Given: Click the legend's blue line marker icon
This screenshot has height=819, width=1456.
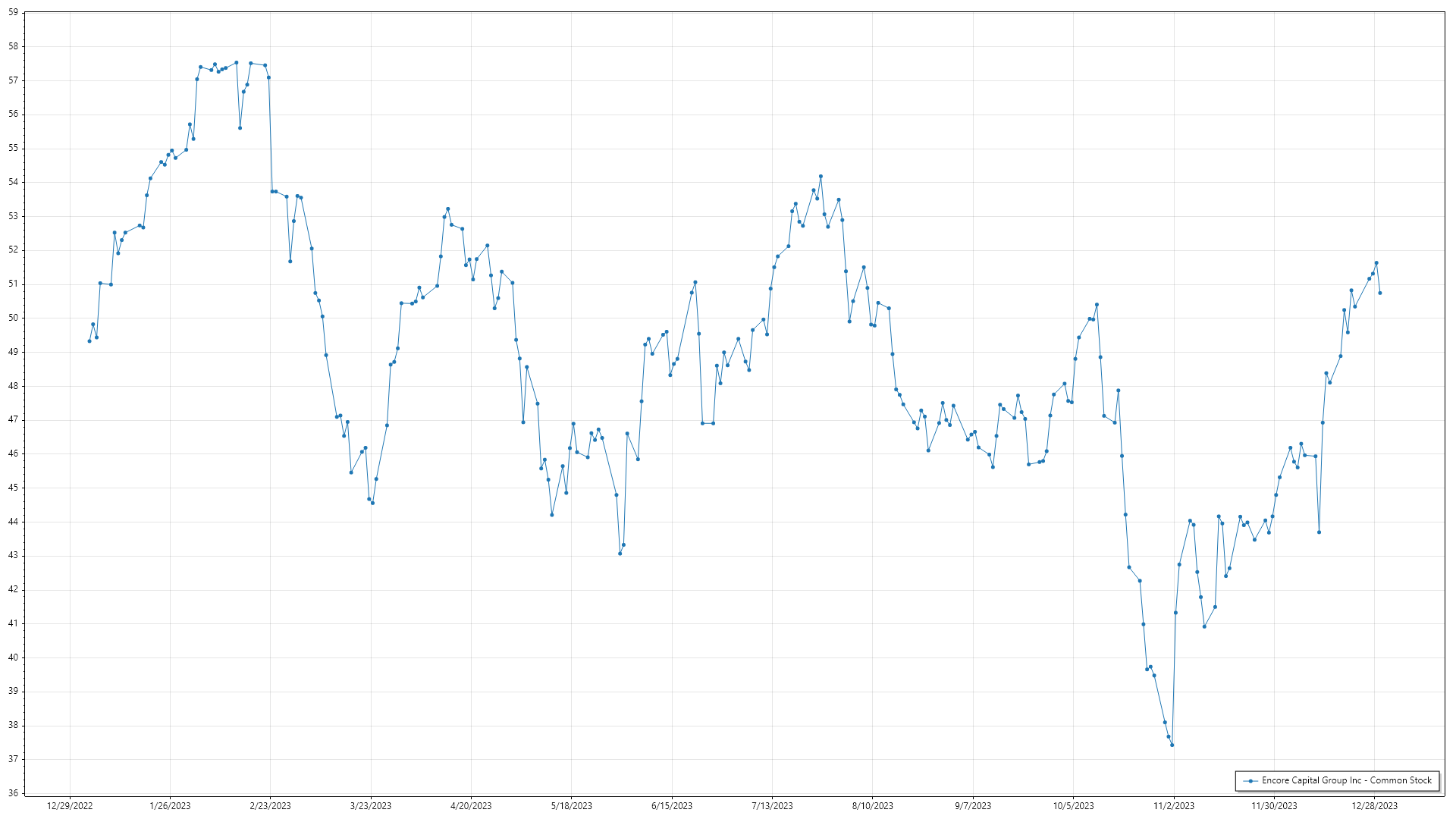Looking at the screenshot, I should 1250,781.
